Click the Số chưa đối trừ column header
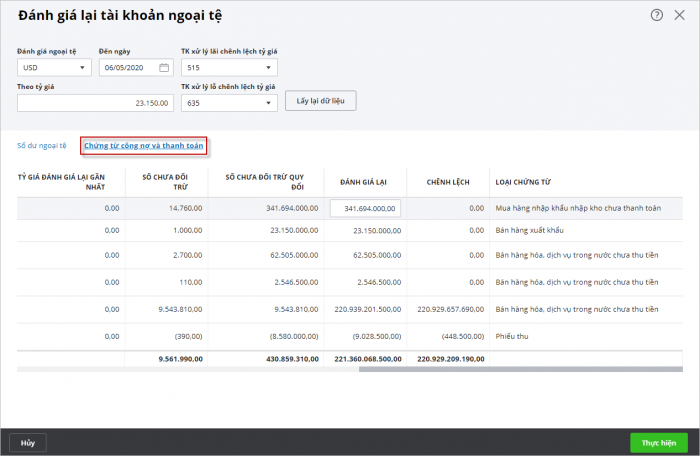The image size is (700, 456). 167,181
